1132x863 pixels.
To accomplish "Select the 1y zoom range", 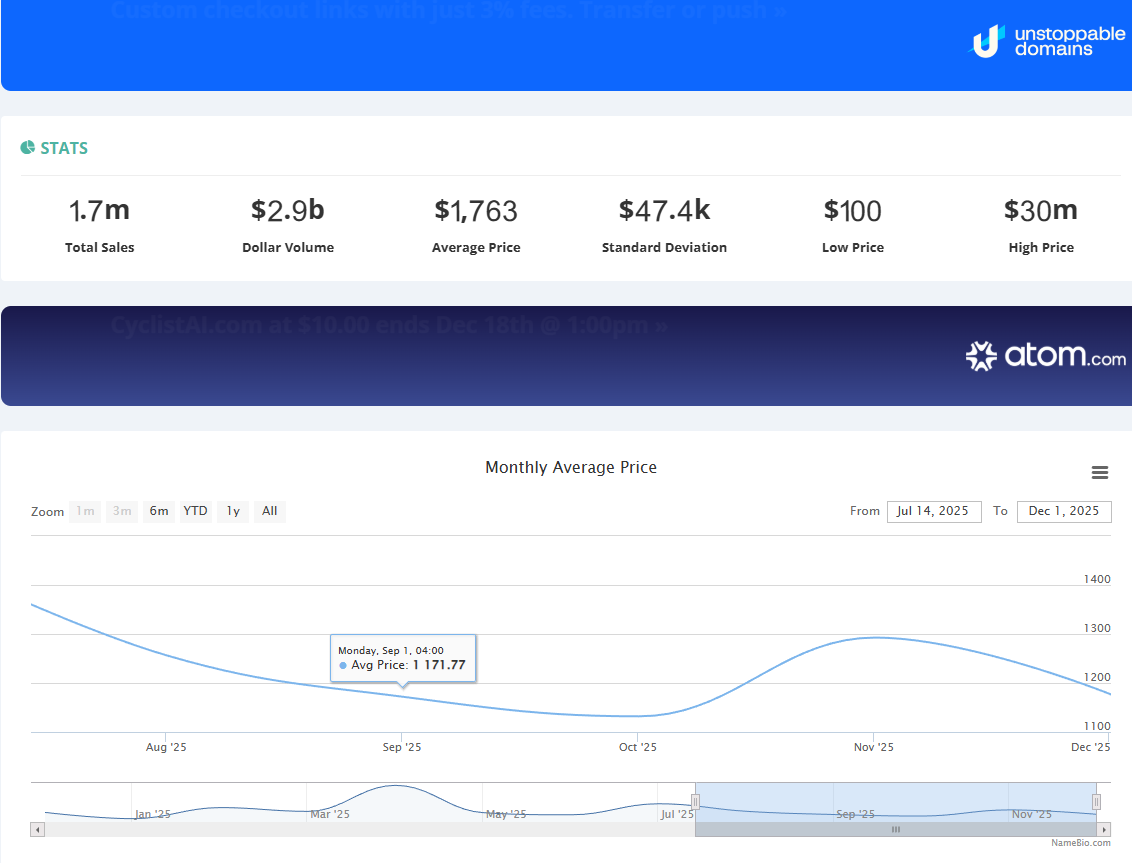I will (233, 511).
